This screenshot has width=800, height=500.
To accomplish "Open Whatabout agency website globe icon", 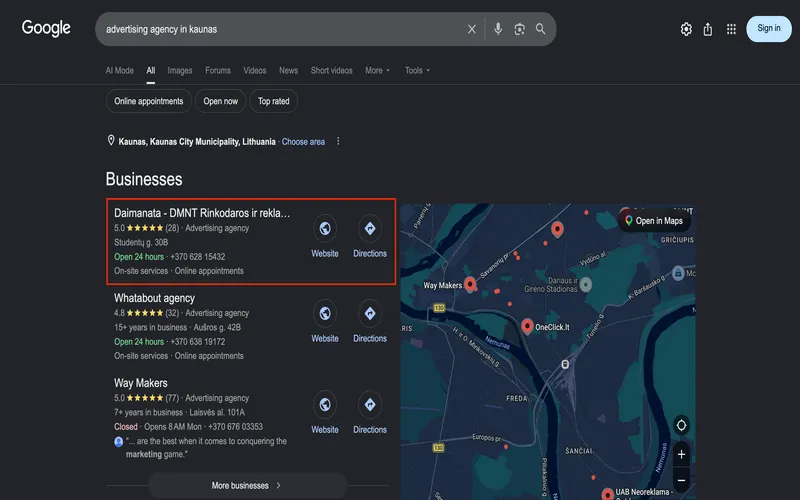I will (x=325, y=313).
